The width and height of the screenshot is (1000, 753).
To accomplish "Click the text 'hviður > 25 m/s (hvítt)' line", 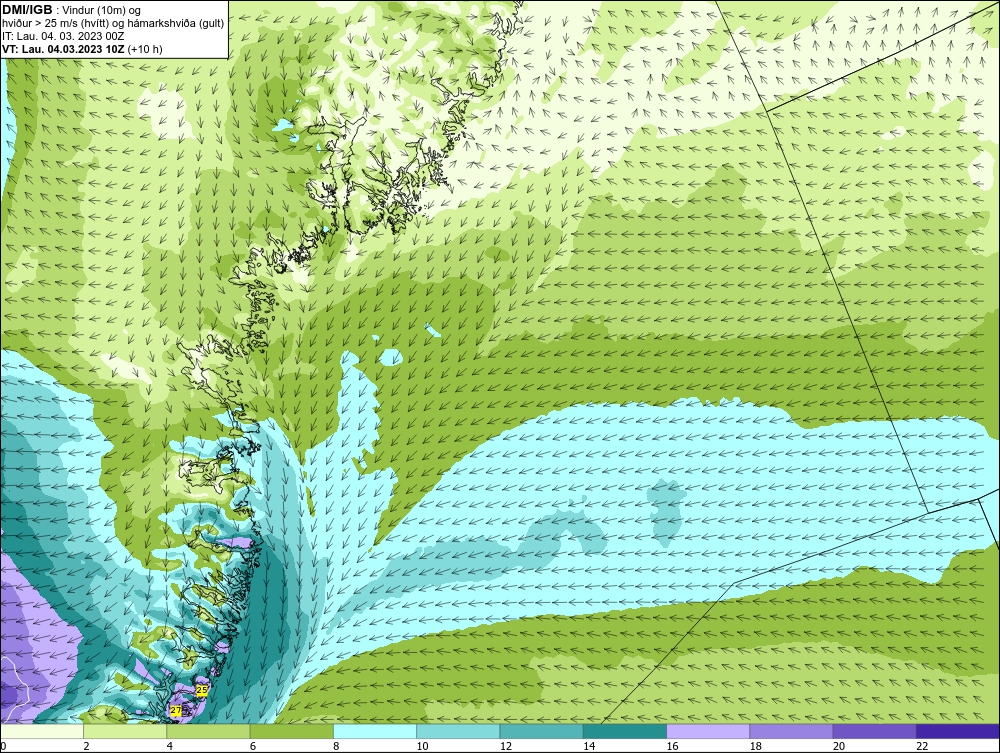I will coord(113,24).
